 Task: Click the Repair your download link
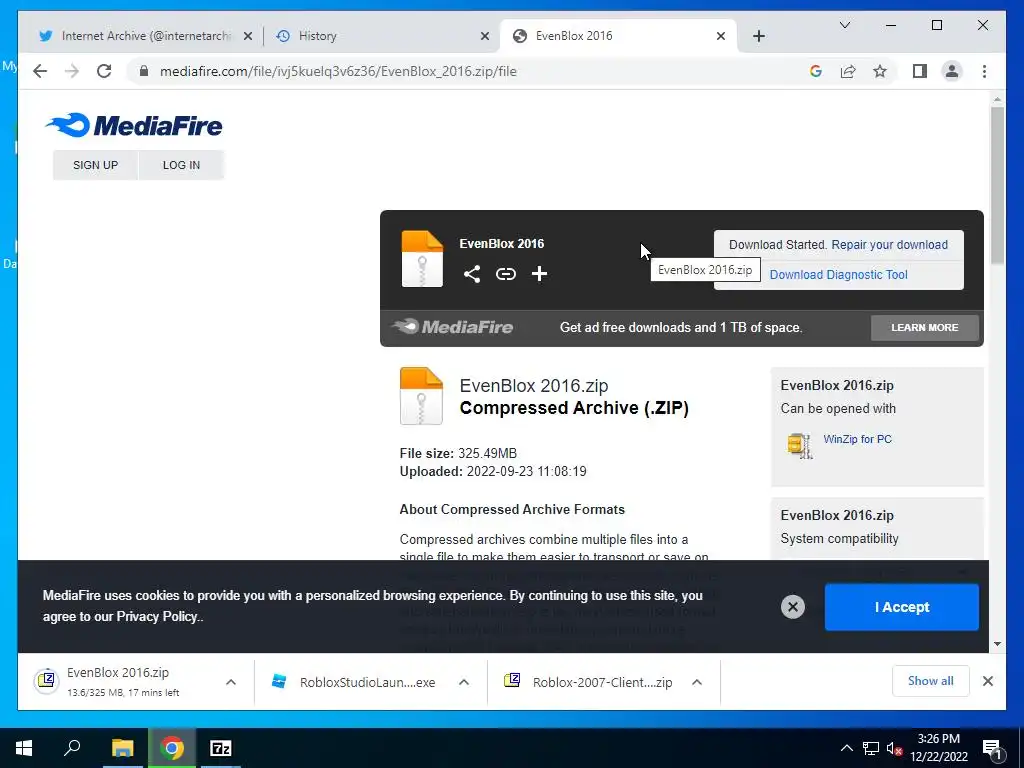point(889,245)
